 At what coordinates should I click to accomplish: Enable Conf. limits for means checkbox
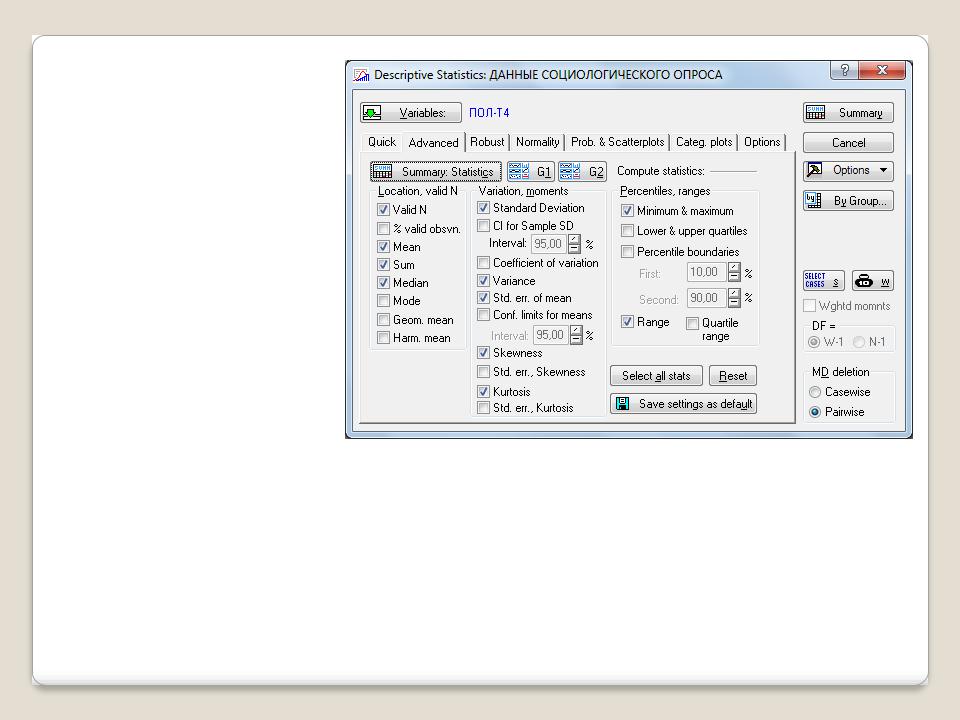tap(484, 315)
